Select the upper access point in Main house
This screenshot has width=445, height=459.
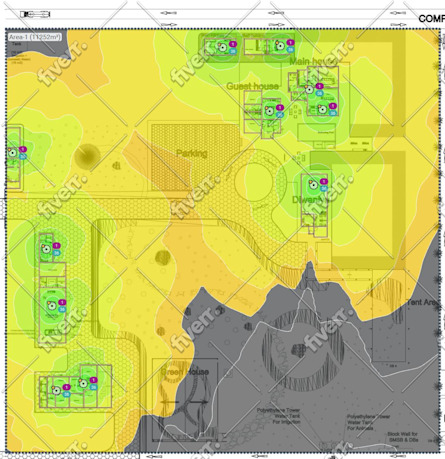click(309, 89)
